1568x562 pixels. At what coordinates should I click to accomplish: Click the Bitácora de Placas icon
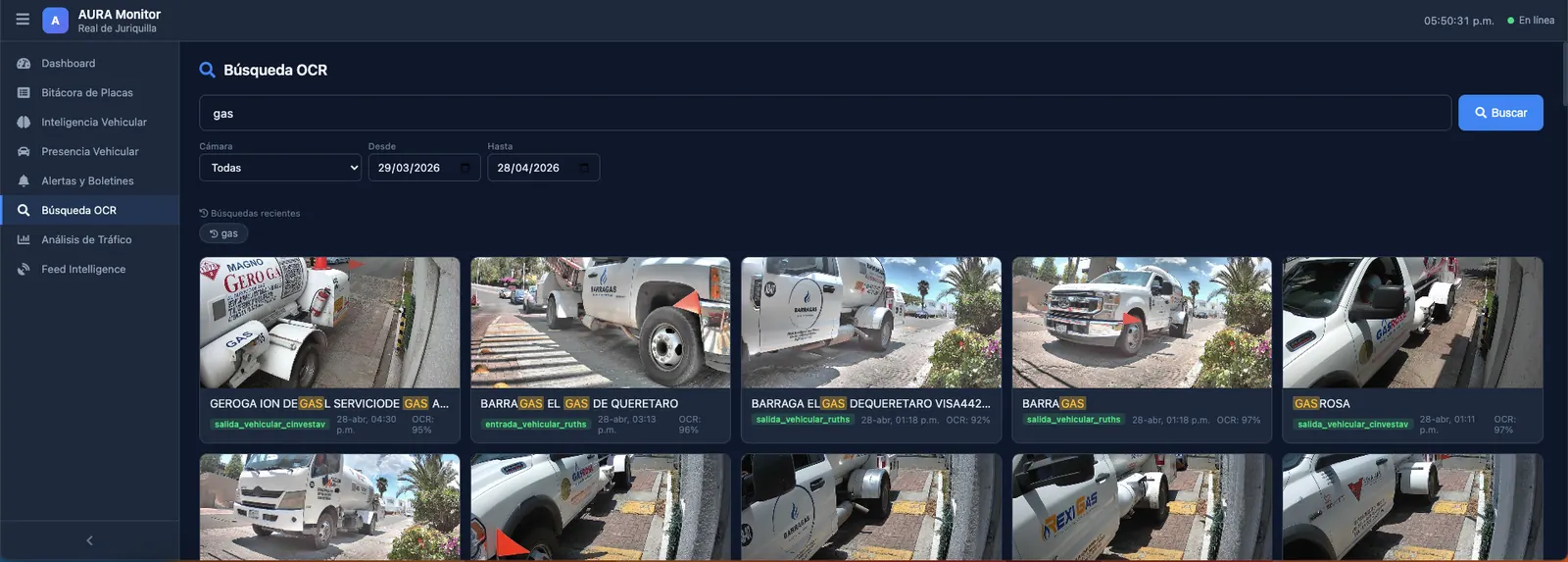click(x=24, y=93)
